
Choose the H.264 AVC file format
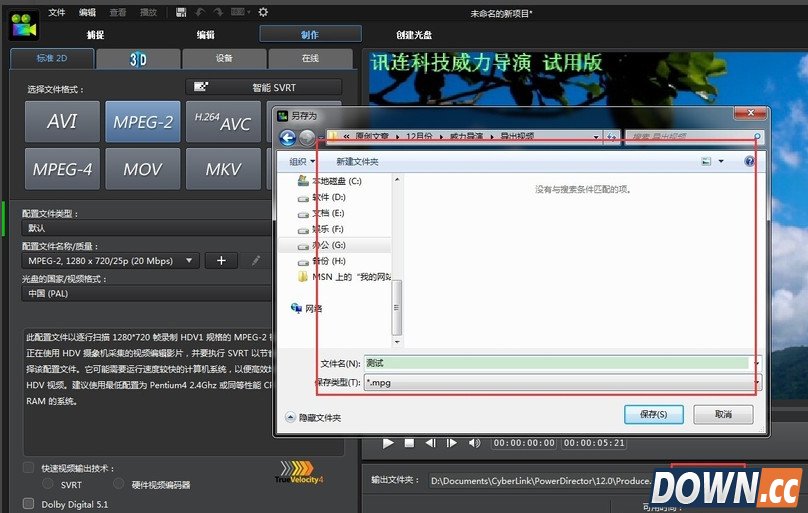pyautogui.click(x=223, y=122)
